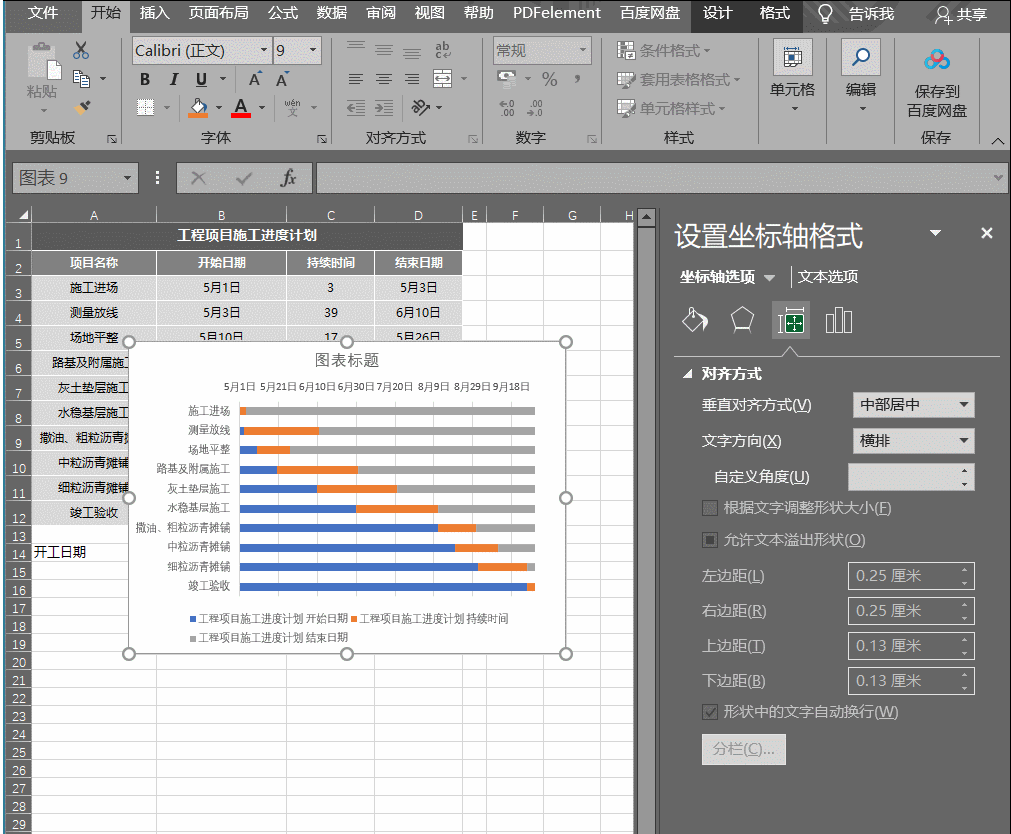Close the 设置坐标轴格式 pane

point(986,233)
